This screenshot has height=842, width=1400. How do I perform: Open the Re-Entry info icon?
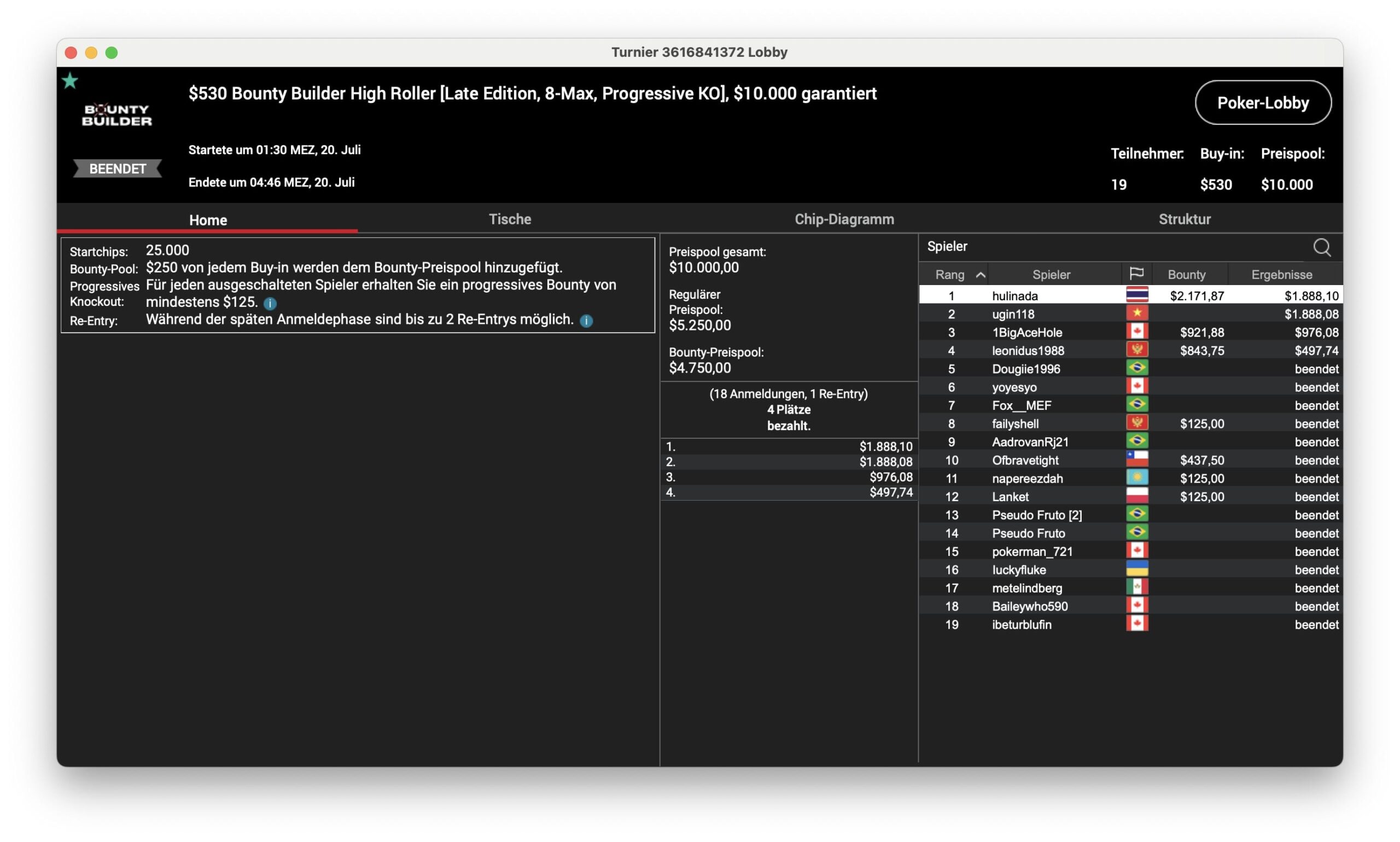pos(586,321)
